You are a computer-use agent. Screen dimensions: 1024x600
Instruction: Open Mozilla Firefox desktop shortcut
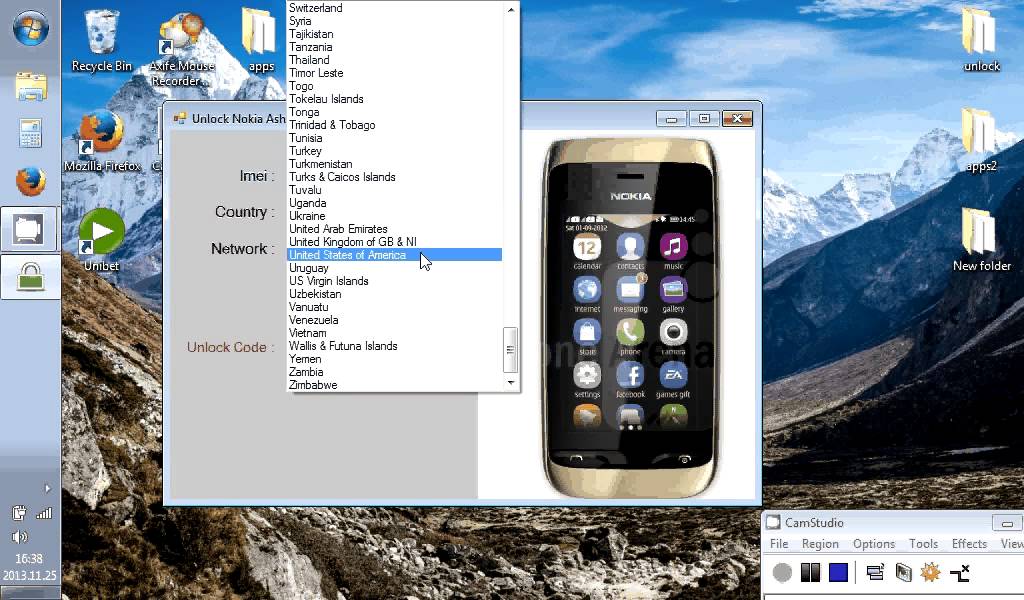pyautogui.click(x=102, y=140)
